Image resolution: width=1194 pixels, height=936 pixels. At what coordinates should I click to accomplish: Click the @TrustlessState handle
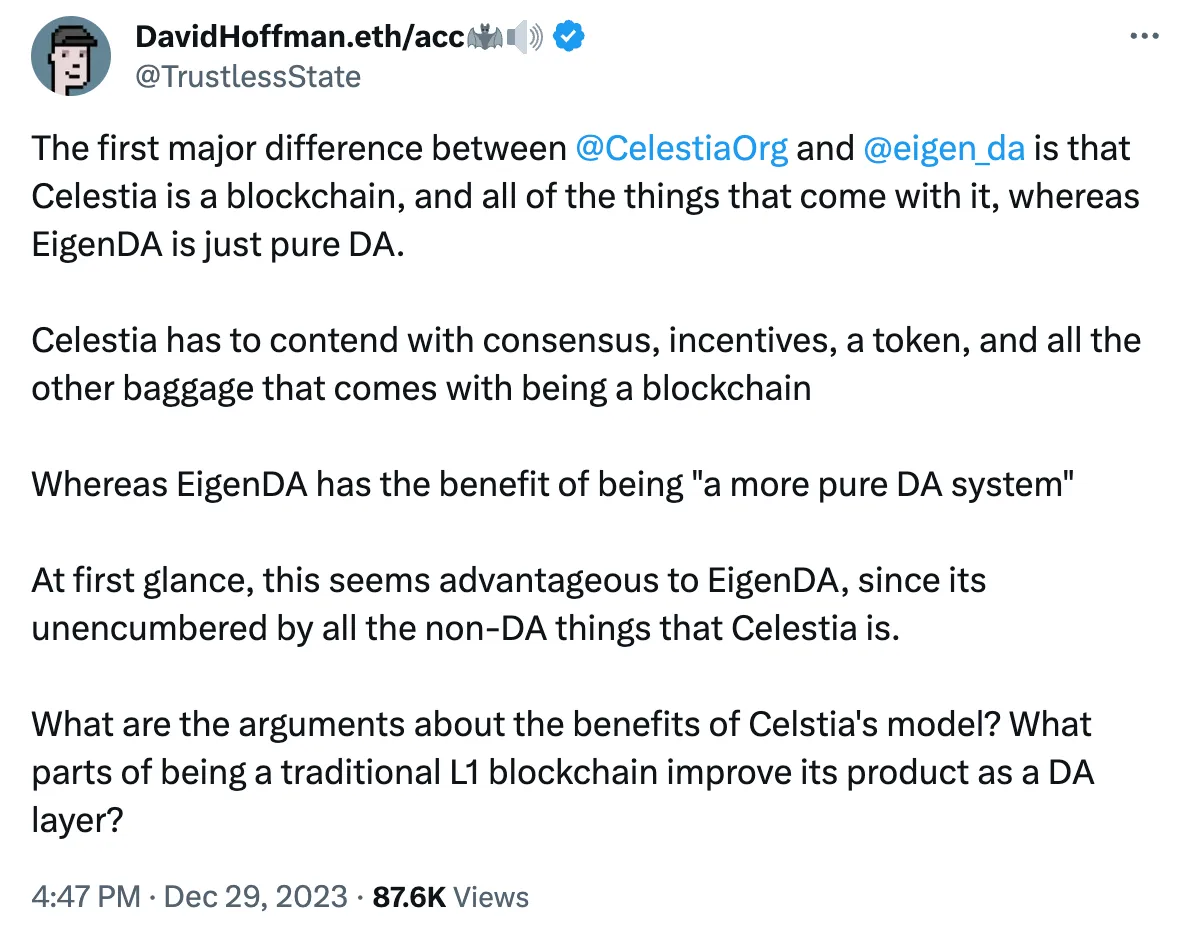(248, 77)
